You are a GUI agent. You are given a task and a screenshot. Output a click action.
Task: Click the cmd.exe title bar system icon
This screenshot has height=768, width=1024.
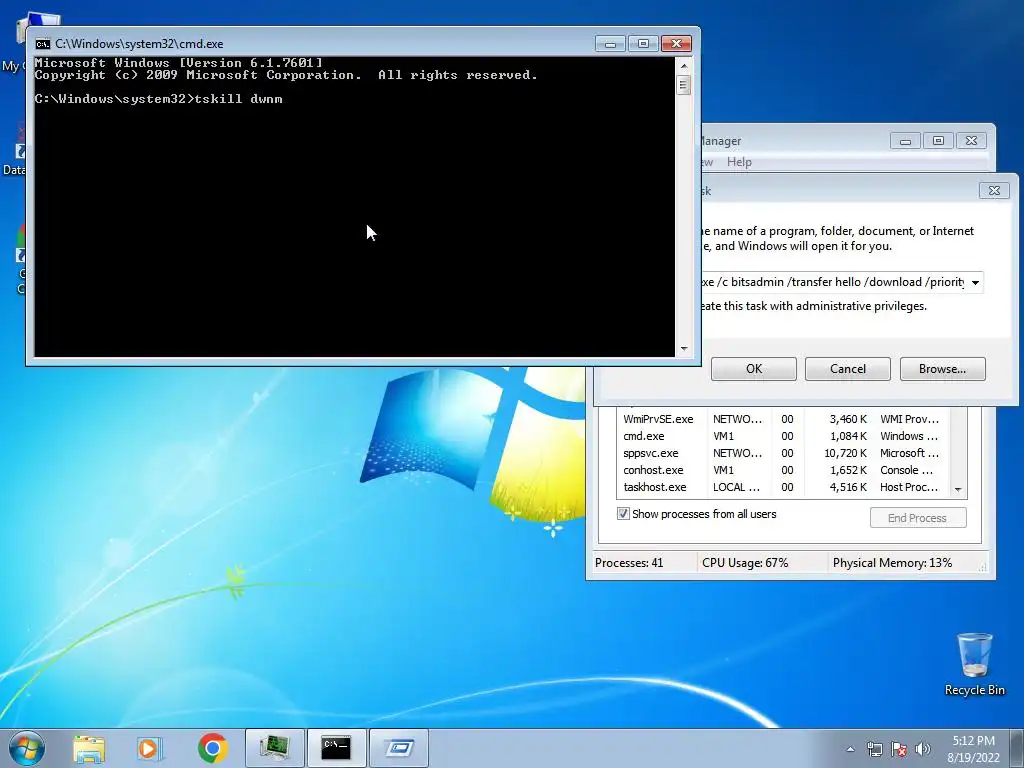tap(42, 44)
